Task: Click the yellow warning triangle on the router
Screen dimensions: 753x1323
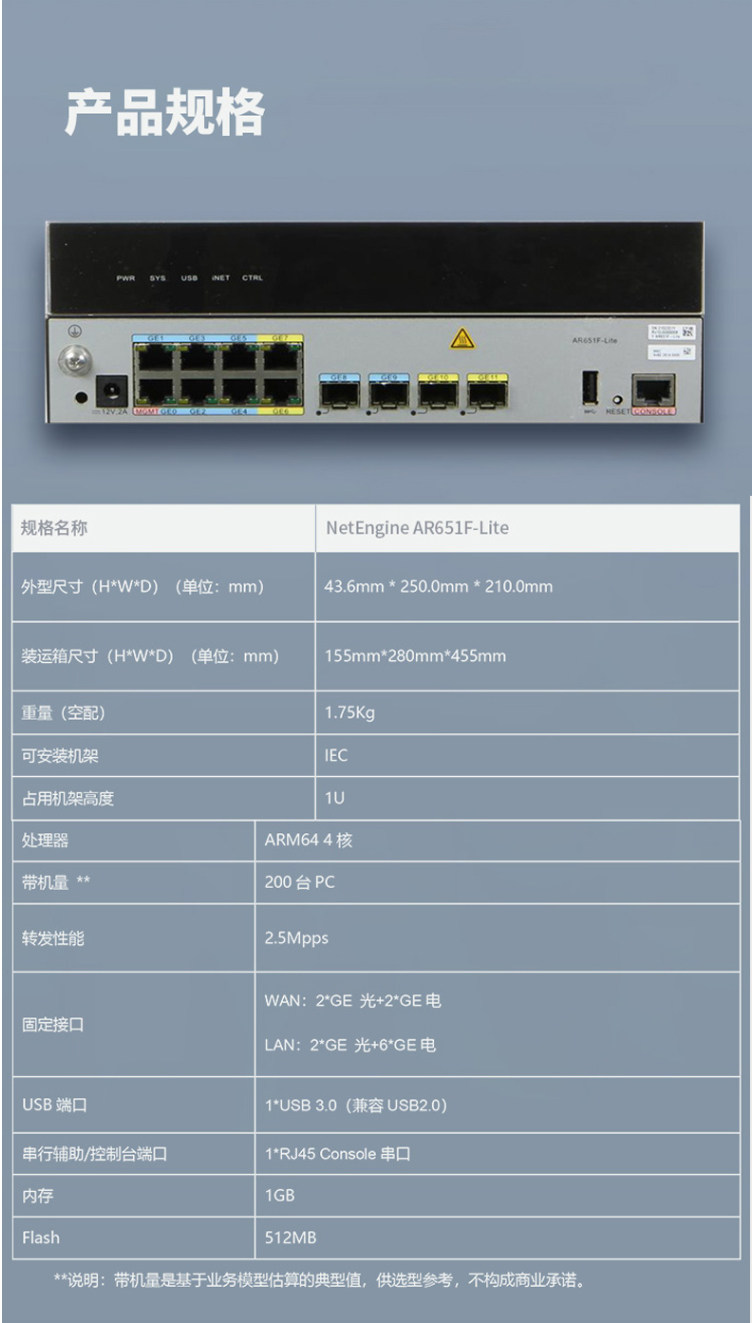Action: (461, 339)
